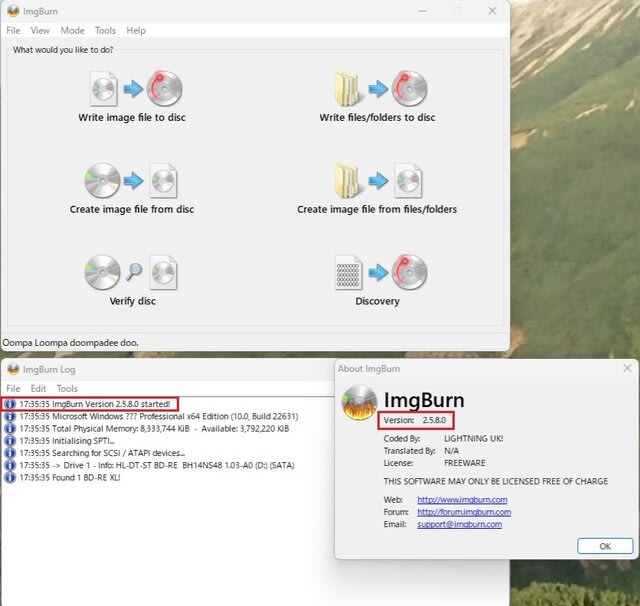
Task: Click the Write files/folders to disc icon
Action: coord(381,89)
